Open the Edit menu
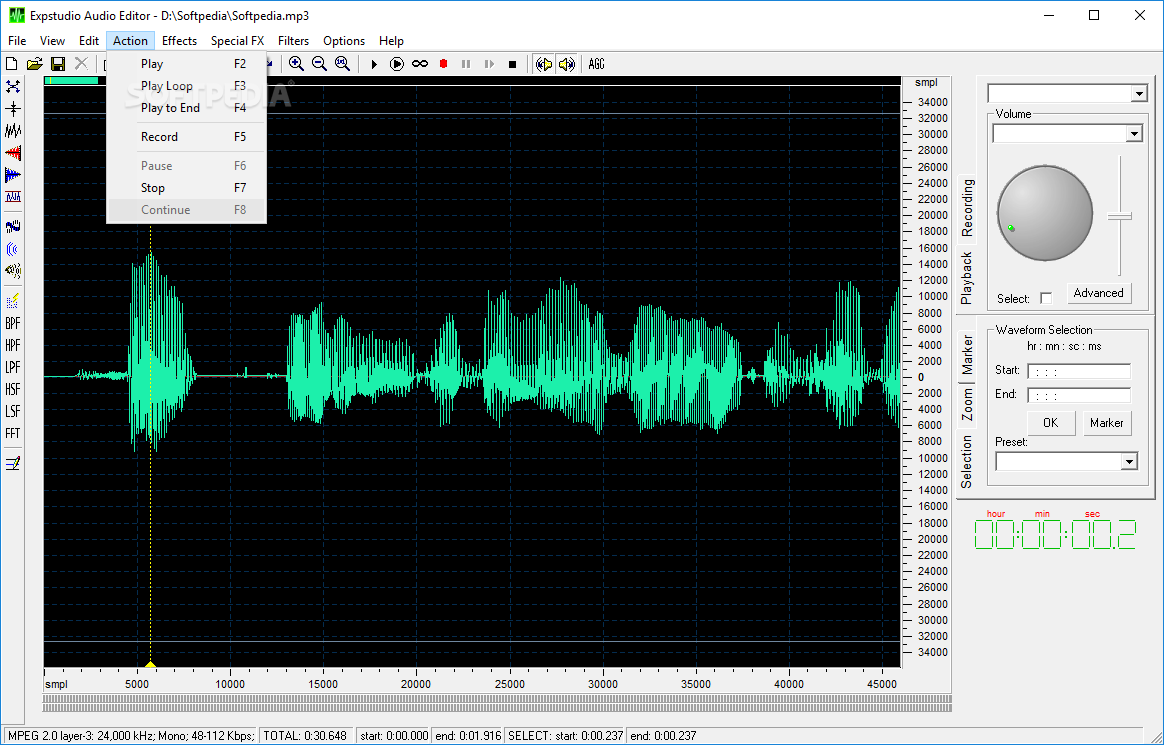 point(88,41)
